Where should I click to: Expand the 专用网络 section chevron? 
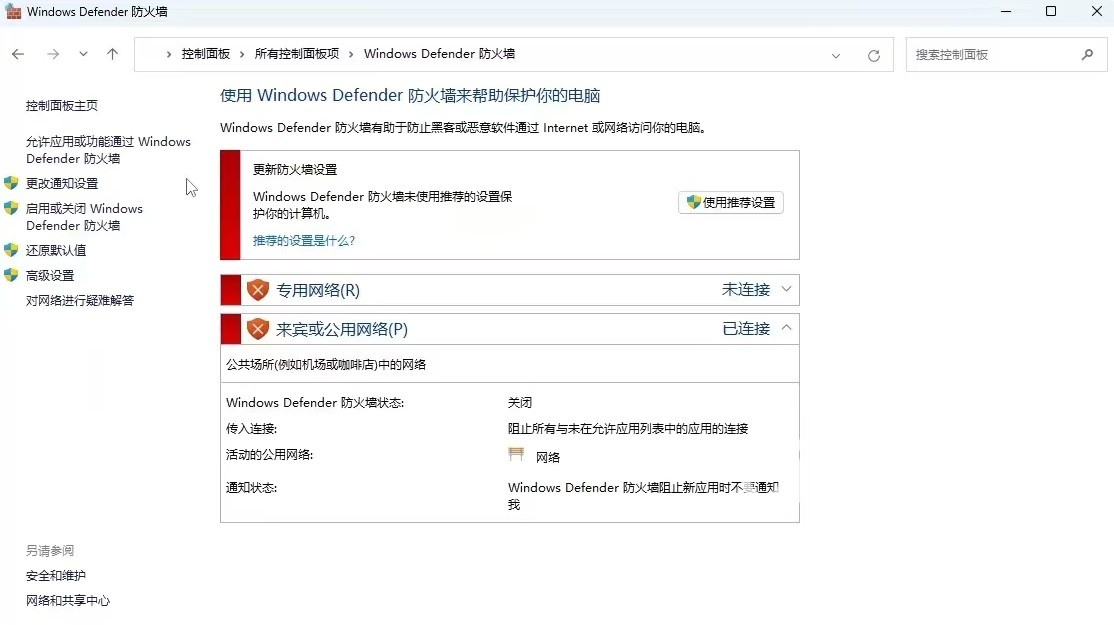tap(786, 290)
